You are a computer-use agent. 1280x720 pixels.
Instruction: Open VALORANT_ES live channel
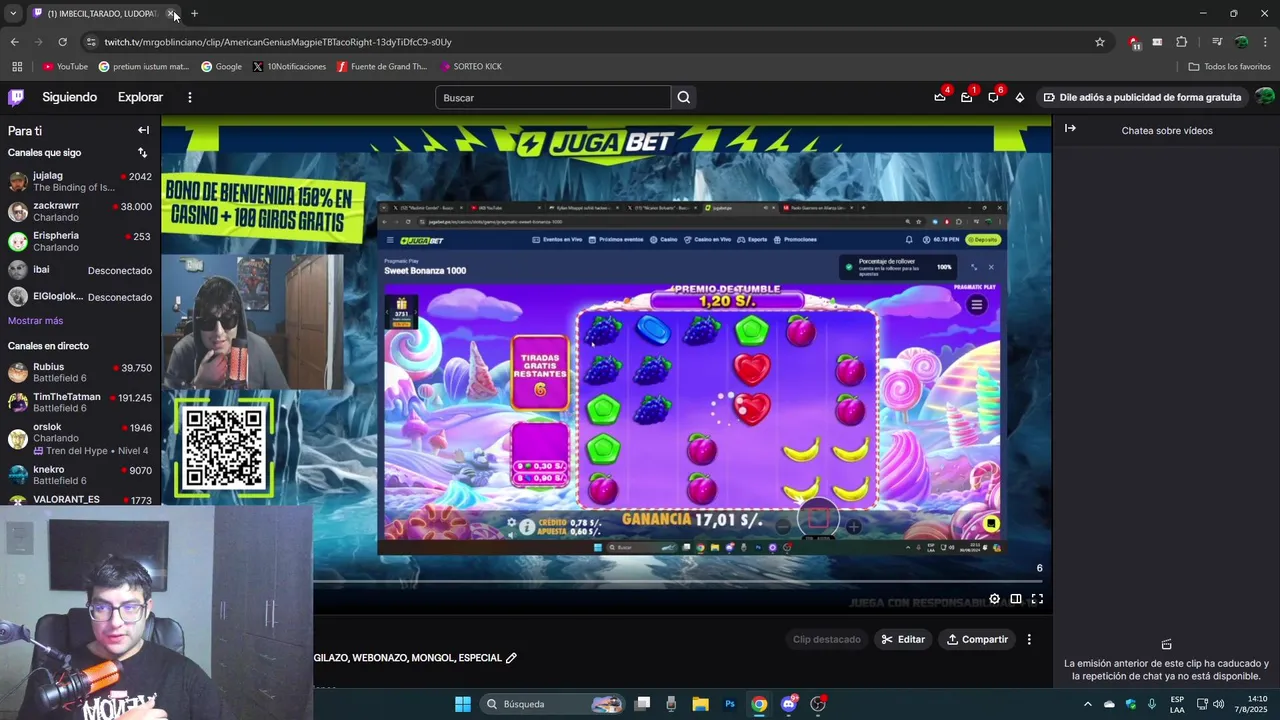click(x=80, y=499)
